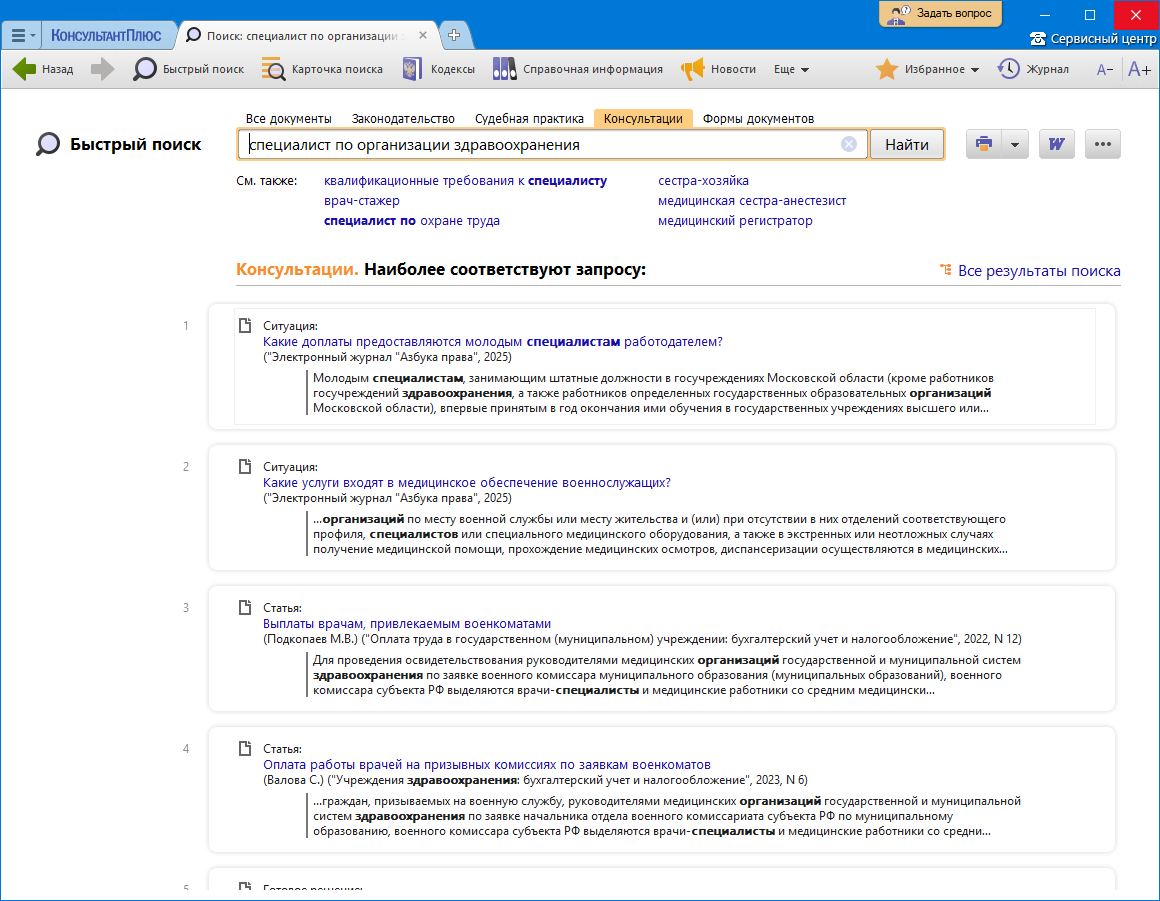Click the green Back arrow icon
Viewport: 1160px width, 901px height.
pos(24,69)
